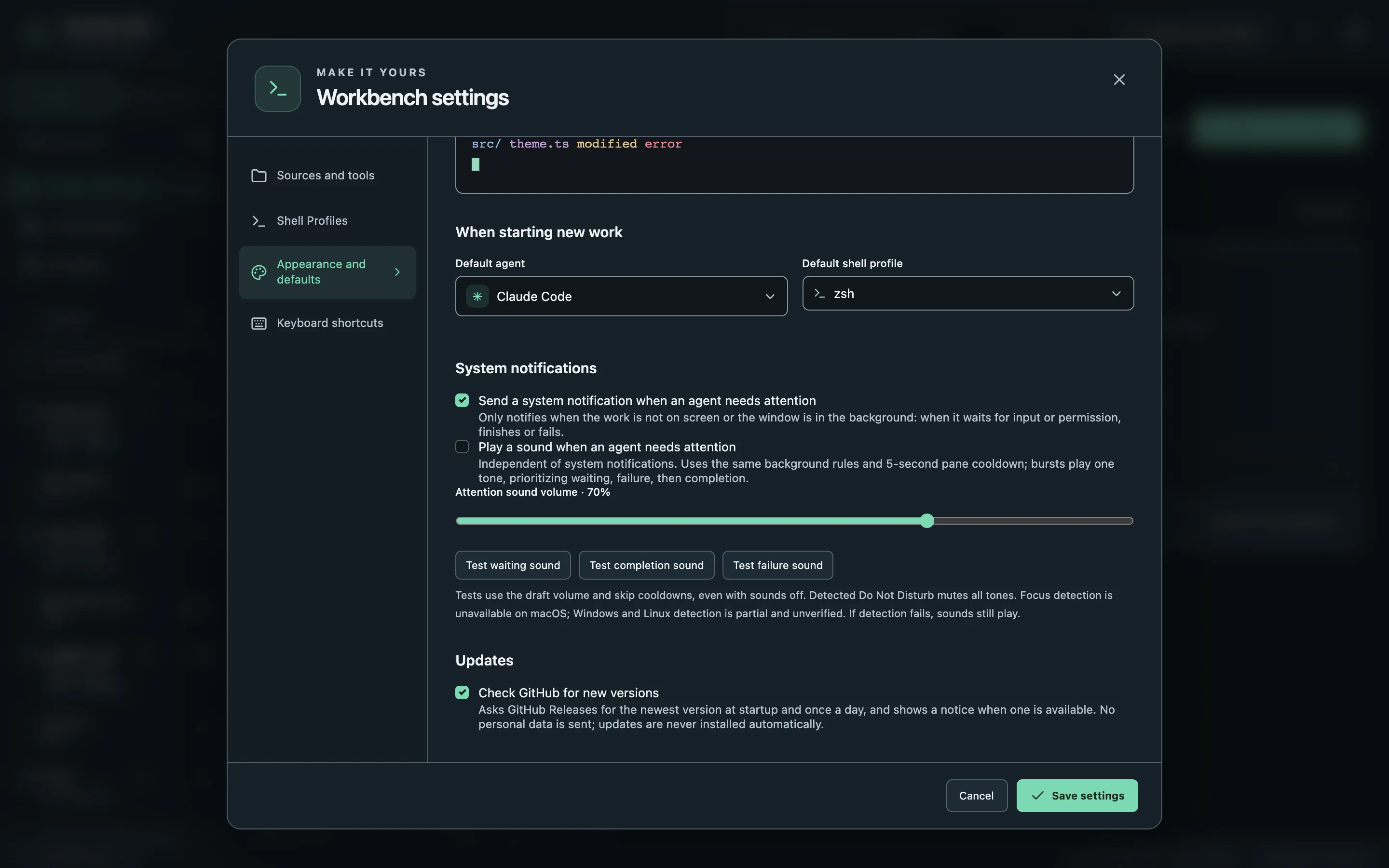Click the 'System notifications' heading
Screen dimensions: 1389x868
click(526, 368)
